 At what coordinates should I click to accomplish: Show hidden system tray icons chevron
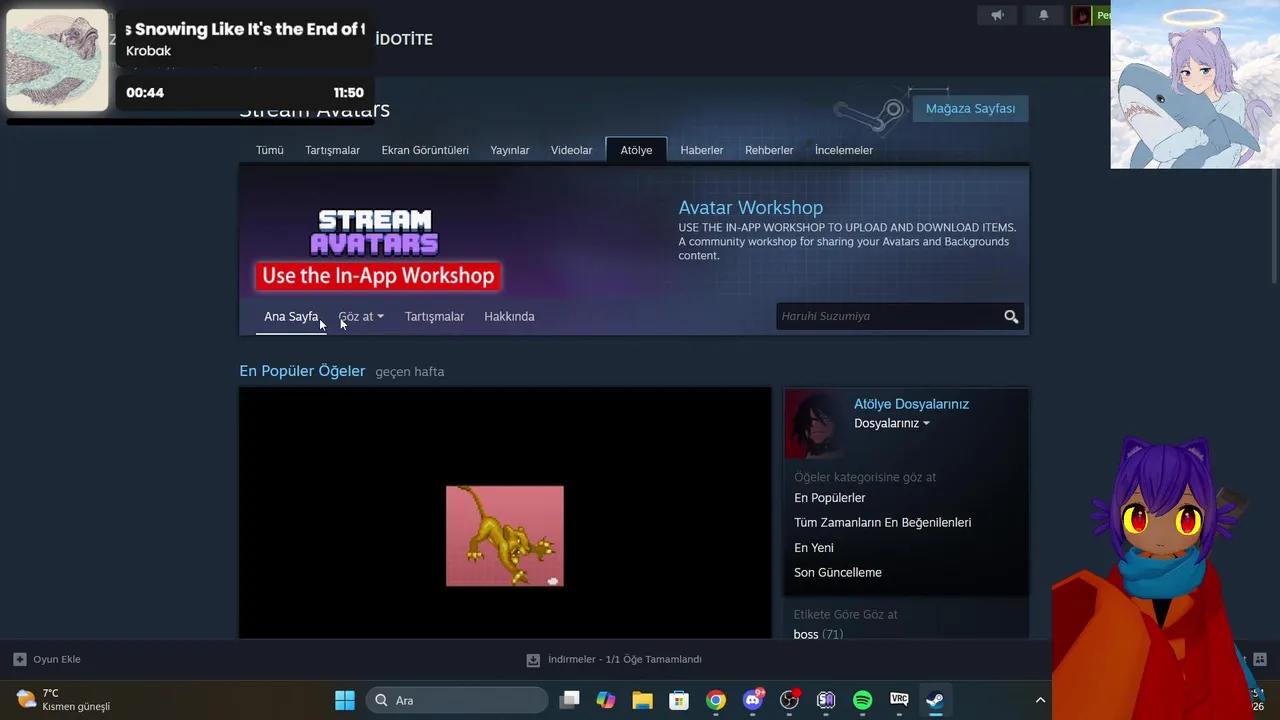pos(1040,700)
